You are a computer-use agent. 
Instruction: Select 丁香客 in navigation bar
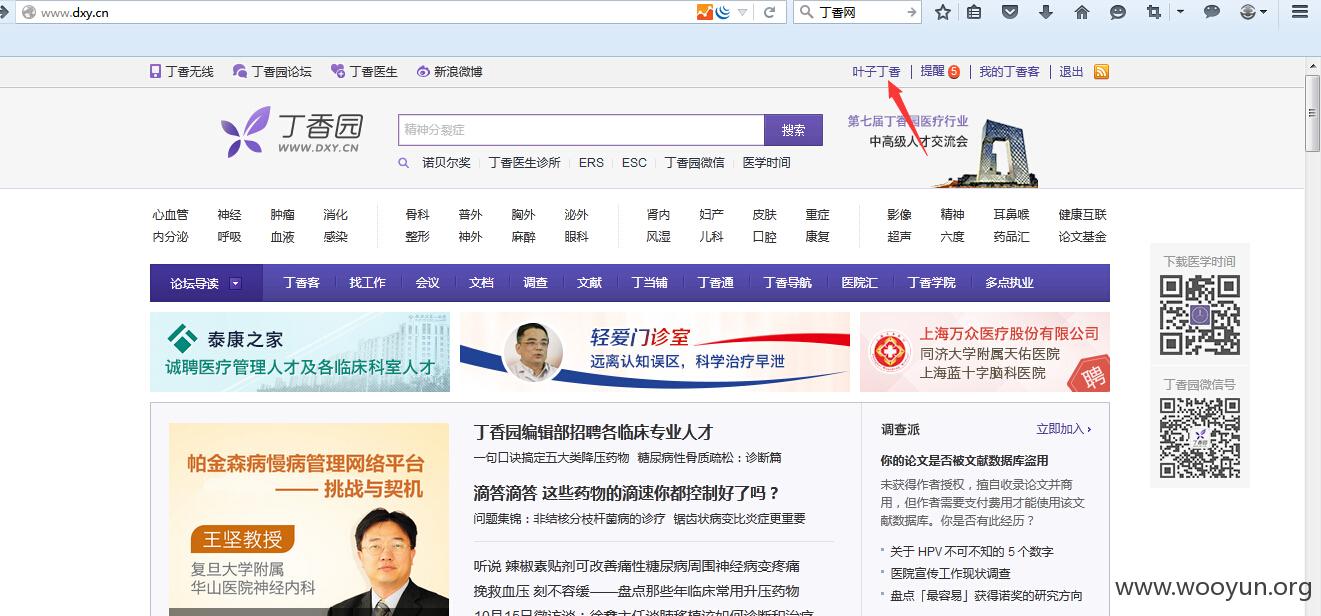[301, 283]
